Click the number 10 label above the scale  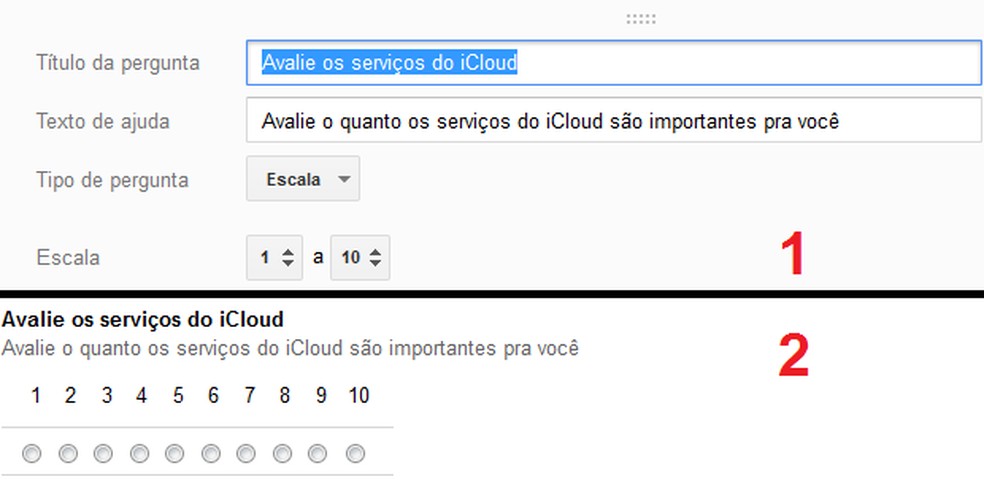pos(358,396)
